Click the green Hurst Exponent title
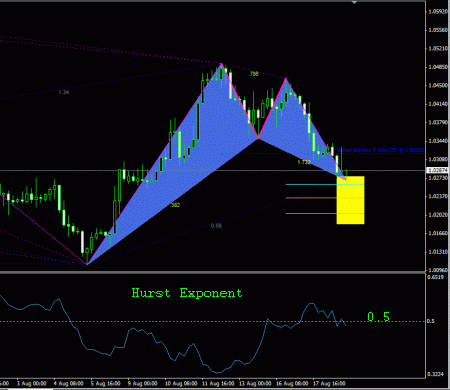Image resolution: width=450 pixels, height=390 pixels. [187, 293]
